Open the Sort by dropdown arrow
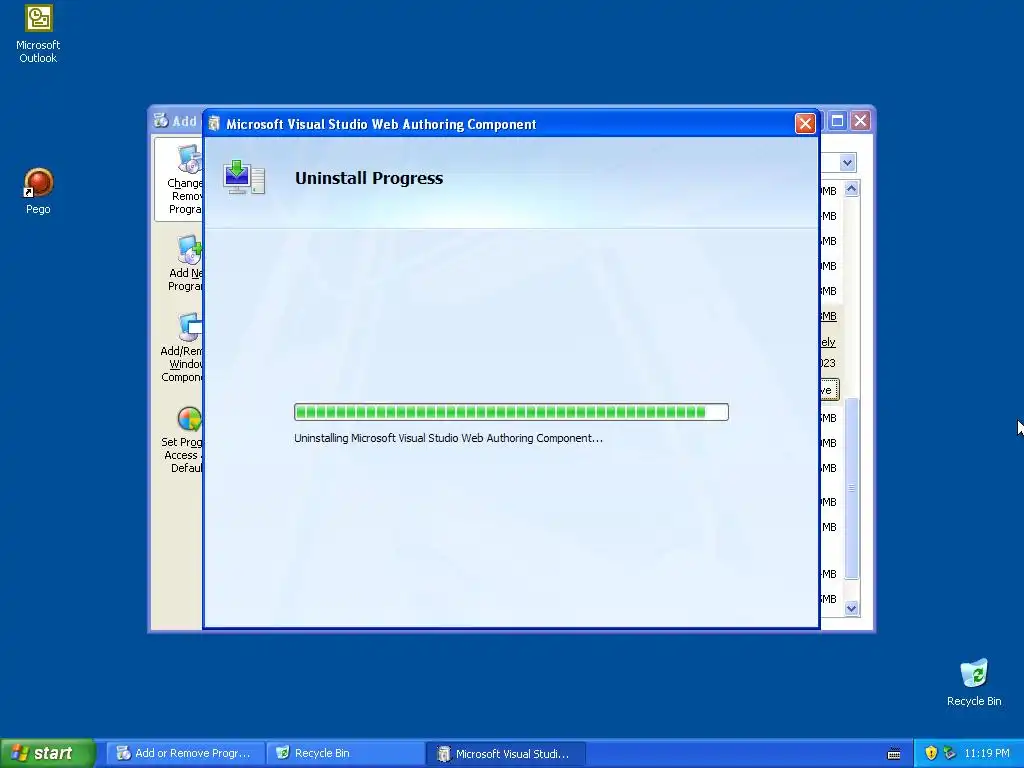This screenshot has height=768, width=1024. (x=847, y=163)
